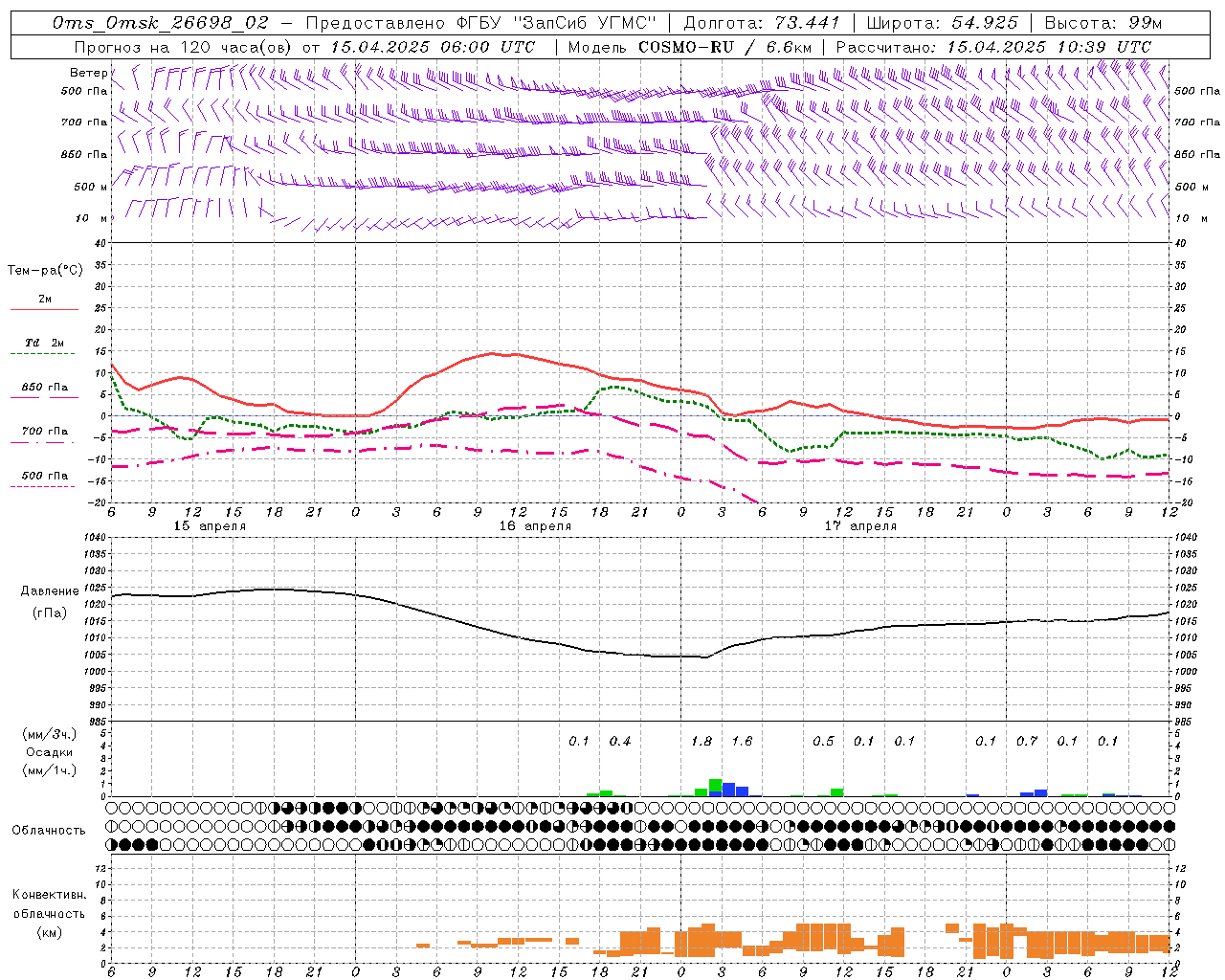The height and width of the screenshot is (980, 1225).
Task: Click the 700 гПа dashed legend line sample
Action: tap(42, 442)
